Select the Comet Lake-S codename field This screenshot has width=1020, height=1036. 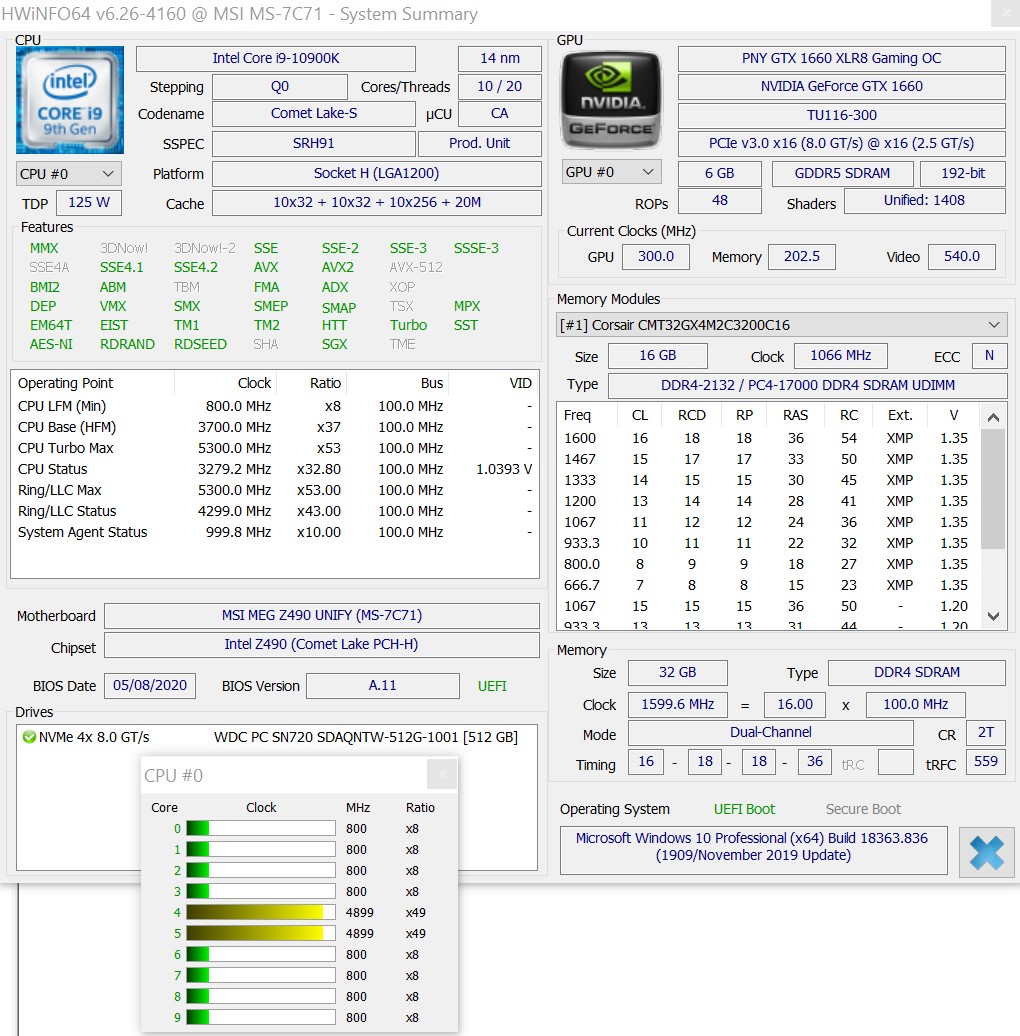[314, 114]
